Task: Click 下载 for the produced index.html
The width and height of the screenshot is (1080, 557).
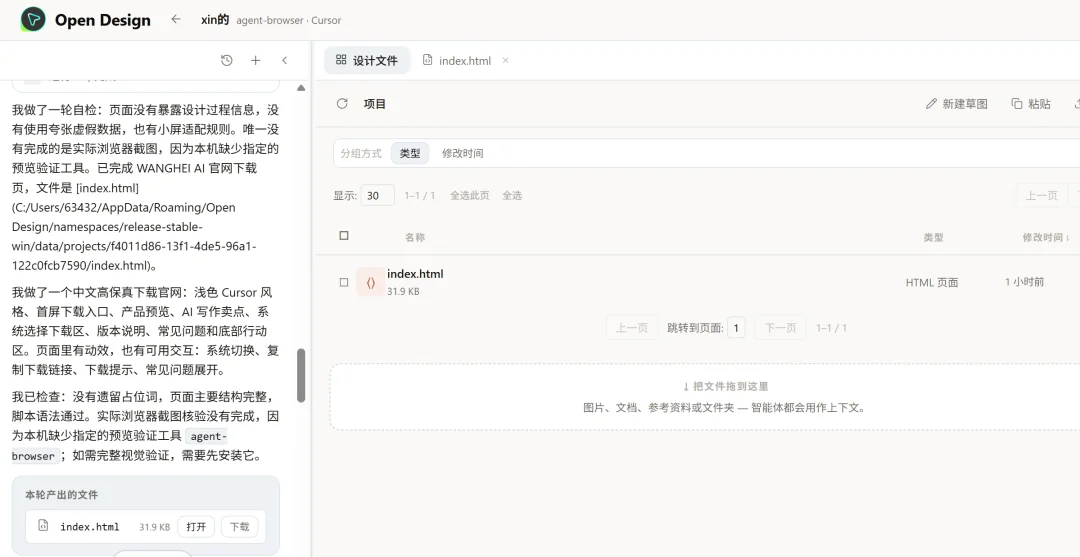Action: coord(239,527)
